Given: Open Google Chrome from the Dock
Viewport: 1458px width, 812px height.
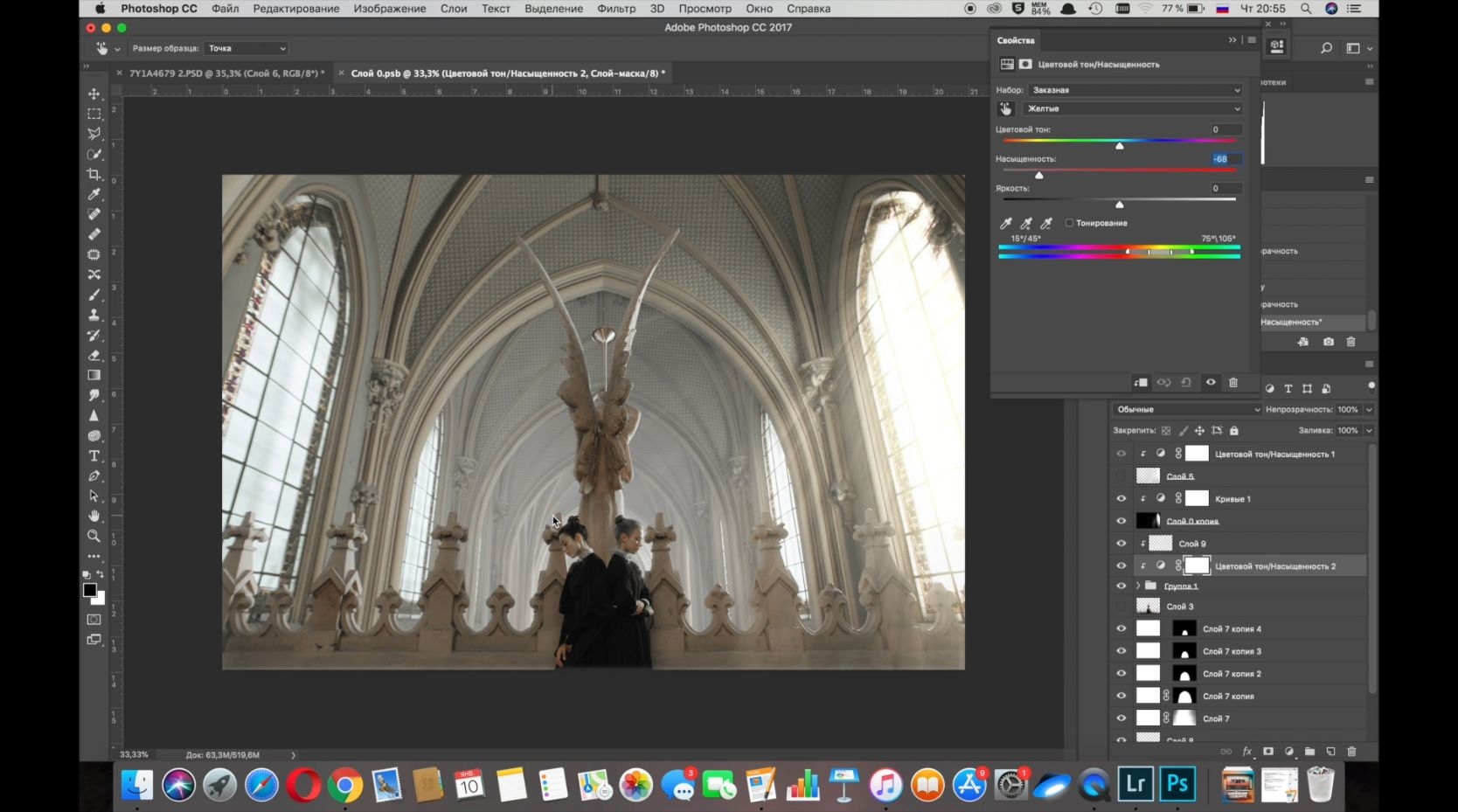Looking at the screenshot, I should [x=345, y=786].
